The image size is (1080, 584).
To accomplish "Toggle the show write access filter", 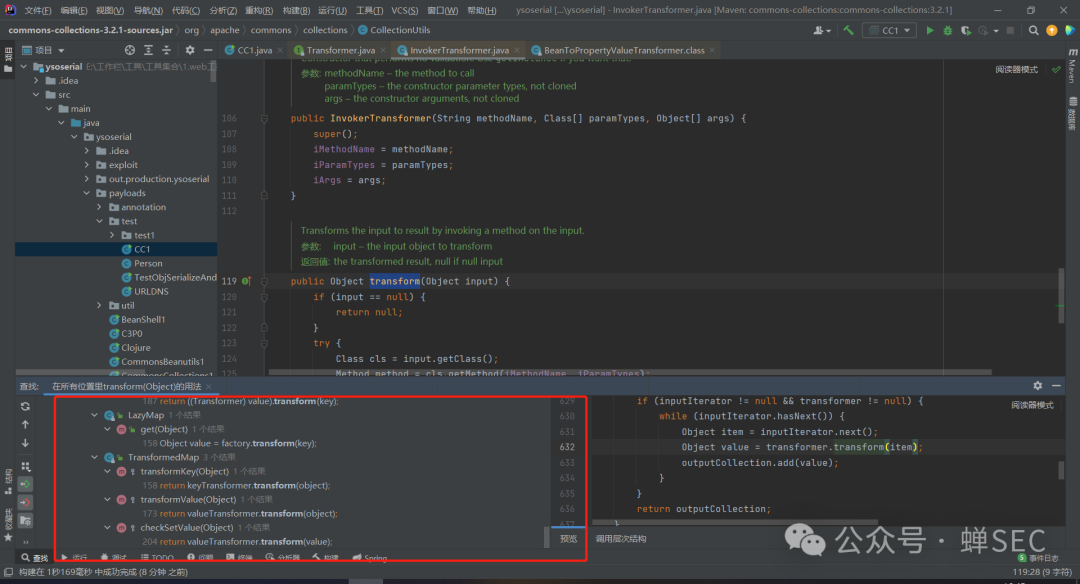I will [25, 503].
